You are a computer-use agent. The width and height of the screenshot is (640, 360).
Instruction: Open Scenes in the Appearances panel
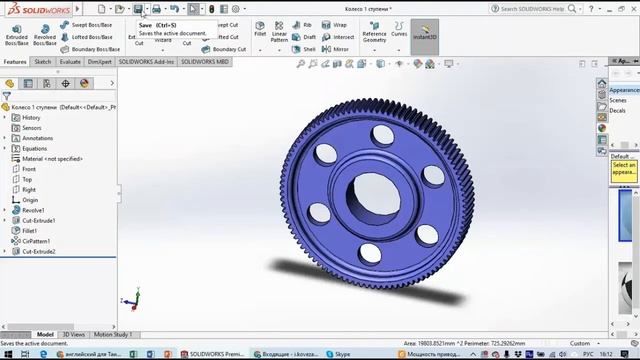pos(618,100)
